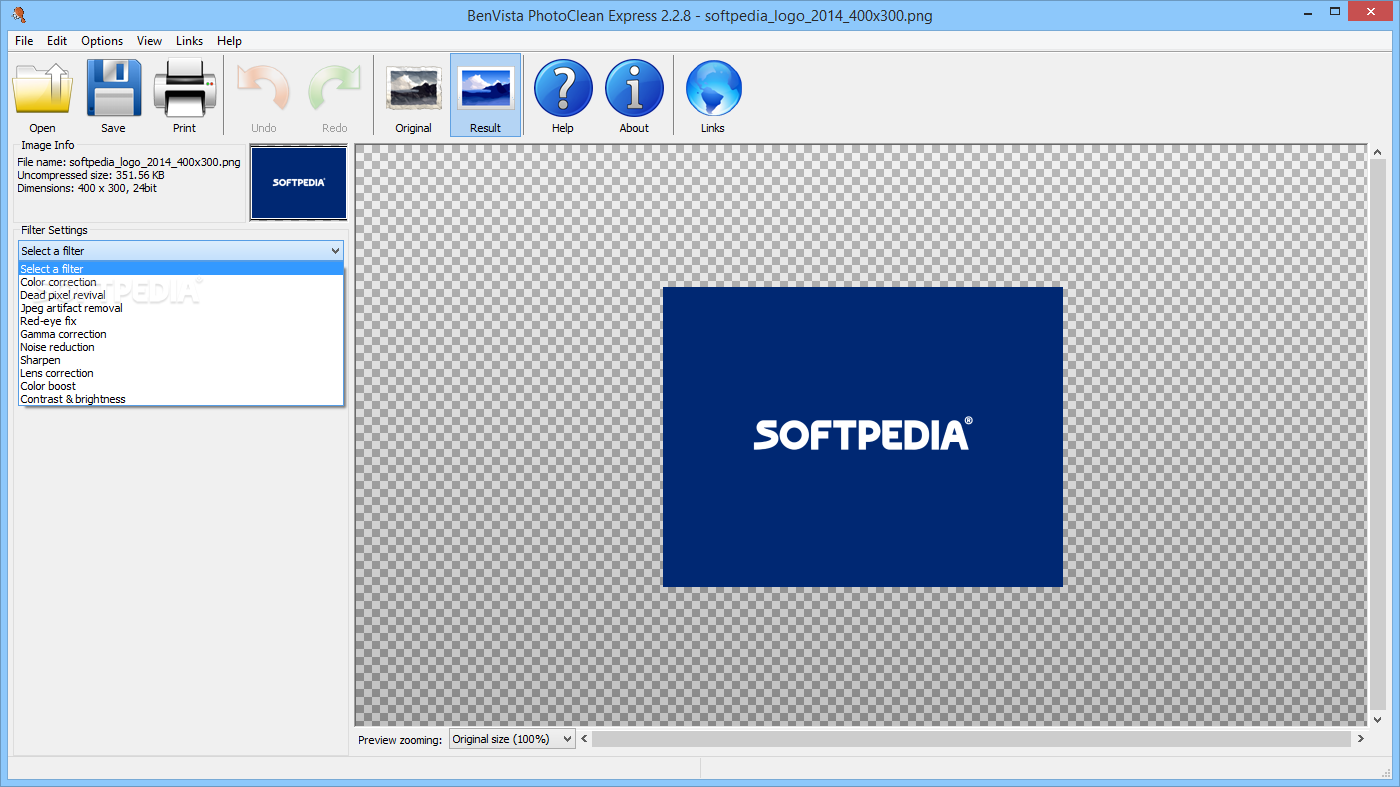Image resolution: width=1400 pixels, height=787 pixels.
Task: Open Help with the question mark icon
Action: 563,88
